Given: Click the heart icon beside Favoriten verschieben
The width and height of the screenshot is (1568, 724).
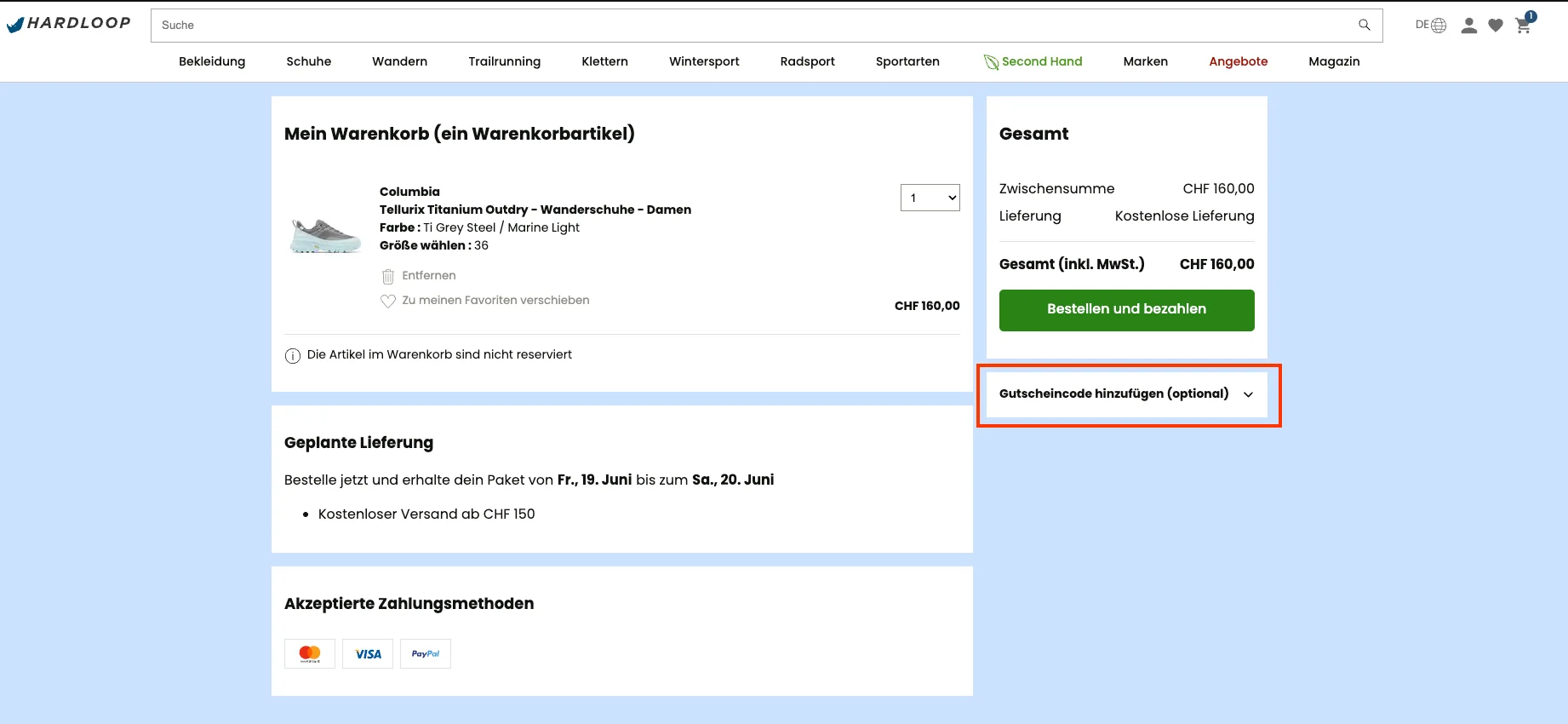Looking at the screenshot, I should coord(388,301).
